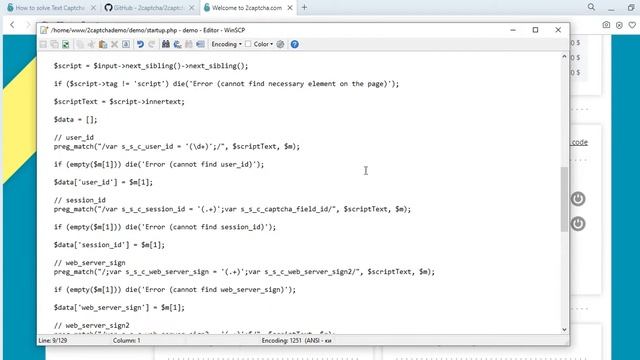Click the browser search magnifier icon
Image resolution: width=640 pixels, height=360 pixels.
pyautogui.click(x=591, y=7)
